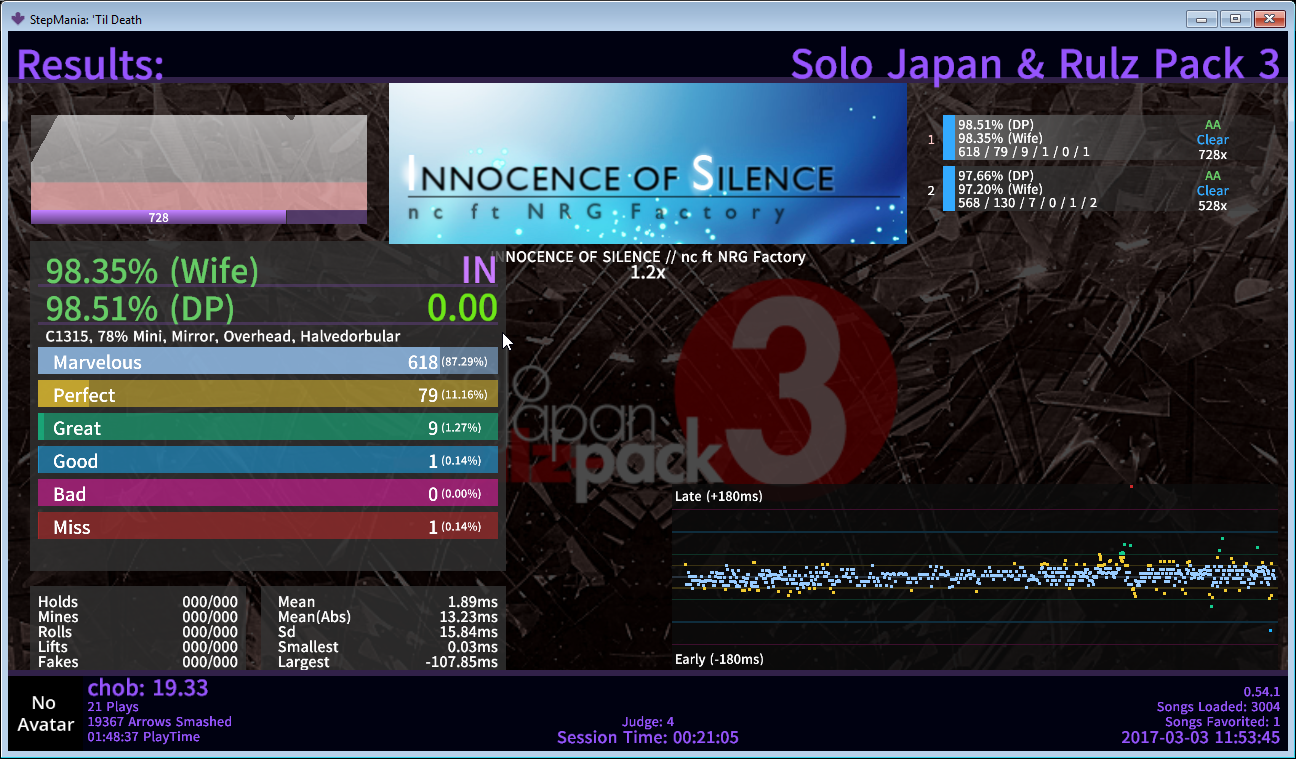Viewport: 1296px width, 759px height.
Task: Click the Solo Japan & Rulz Pack 3 title
Action: (x=1034, y=64)
